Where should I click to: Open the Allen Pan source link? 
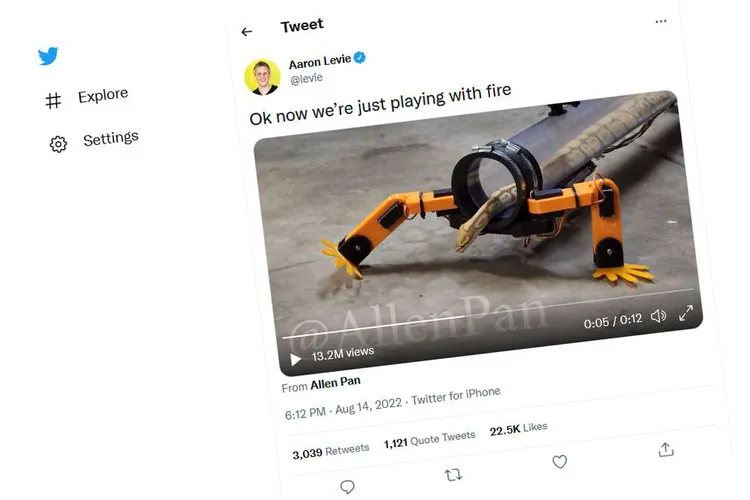[335, 383]
